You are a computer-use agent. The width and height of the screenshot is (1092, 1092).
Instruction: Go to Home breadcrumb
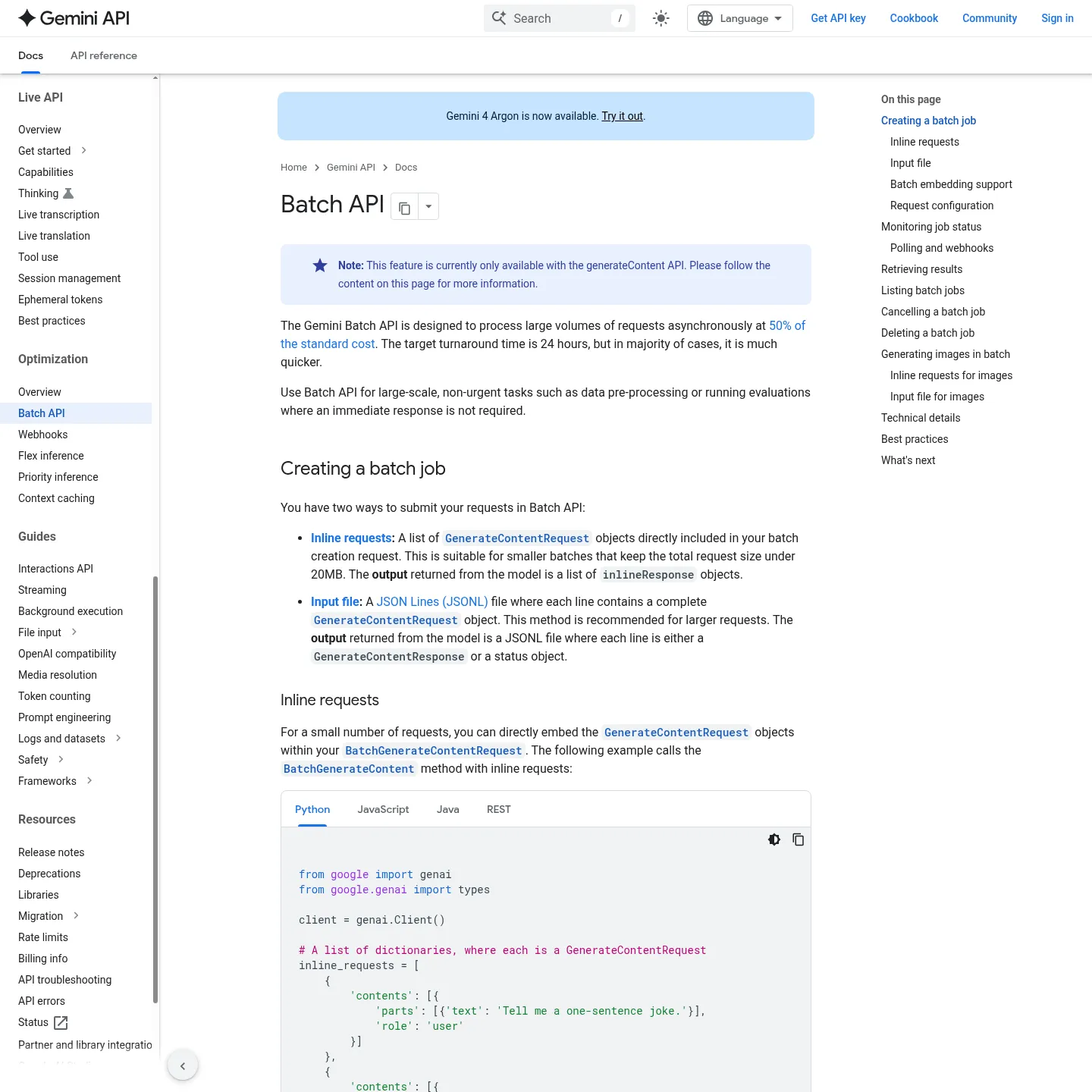click(293, 168)
